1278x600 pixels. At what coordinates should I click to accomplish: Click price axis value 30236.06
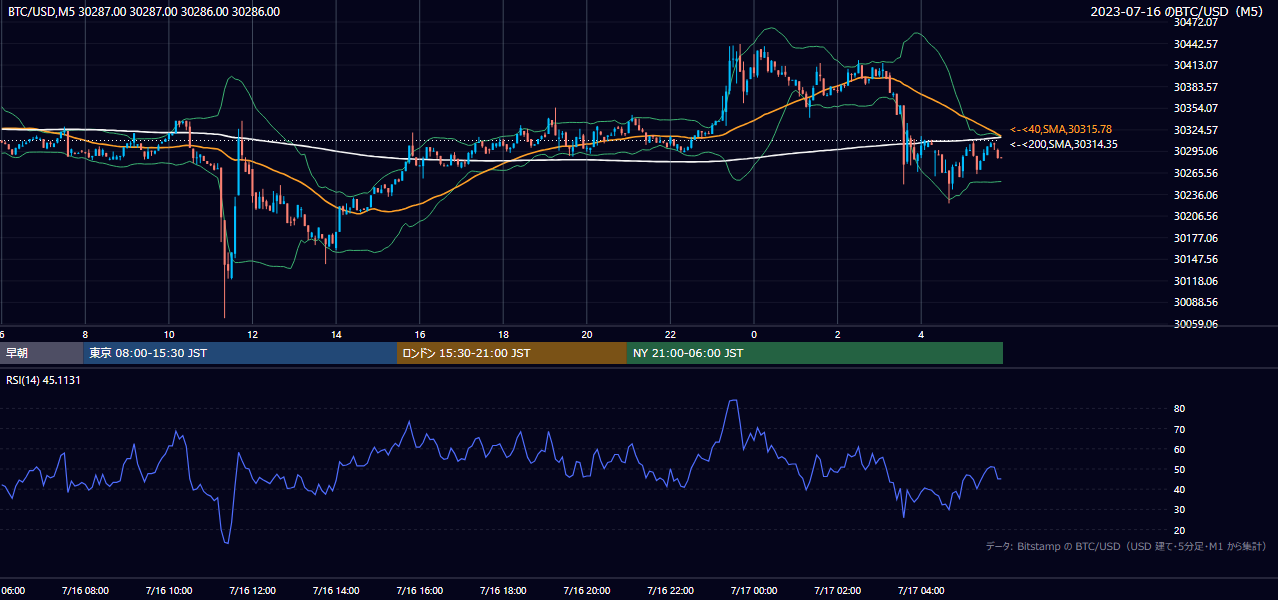coord(1196,195)
